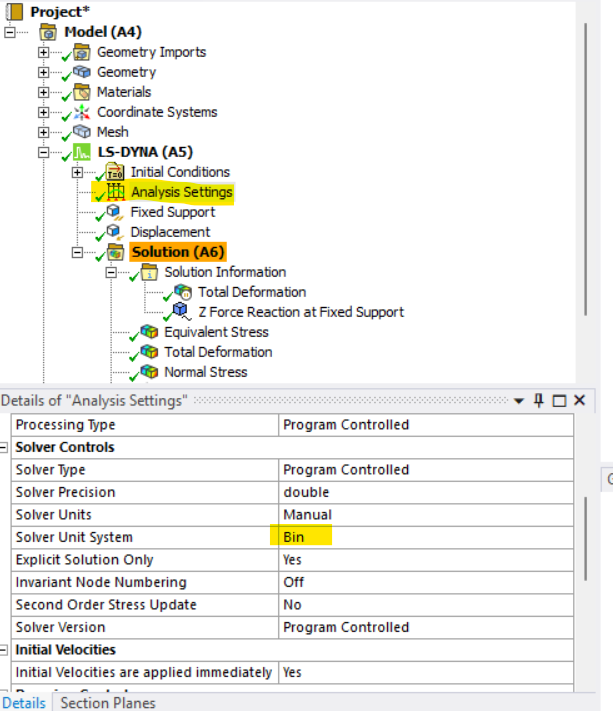
Task: Select Z Force Reaction at Fixed Support
Action: (x=300, y=312)
